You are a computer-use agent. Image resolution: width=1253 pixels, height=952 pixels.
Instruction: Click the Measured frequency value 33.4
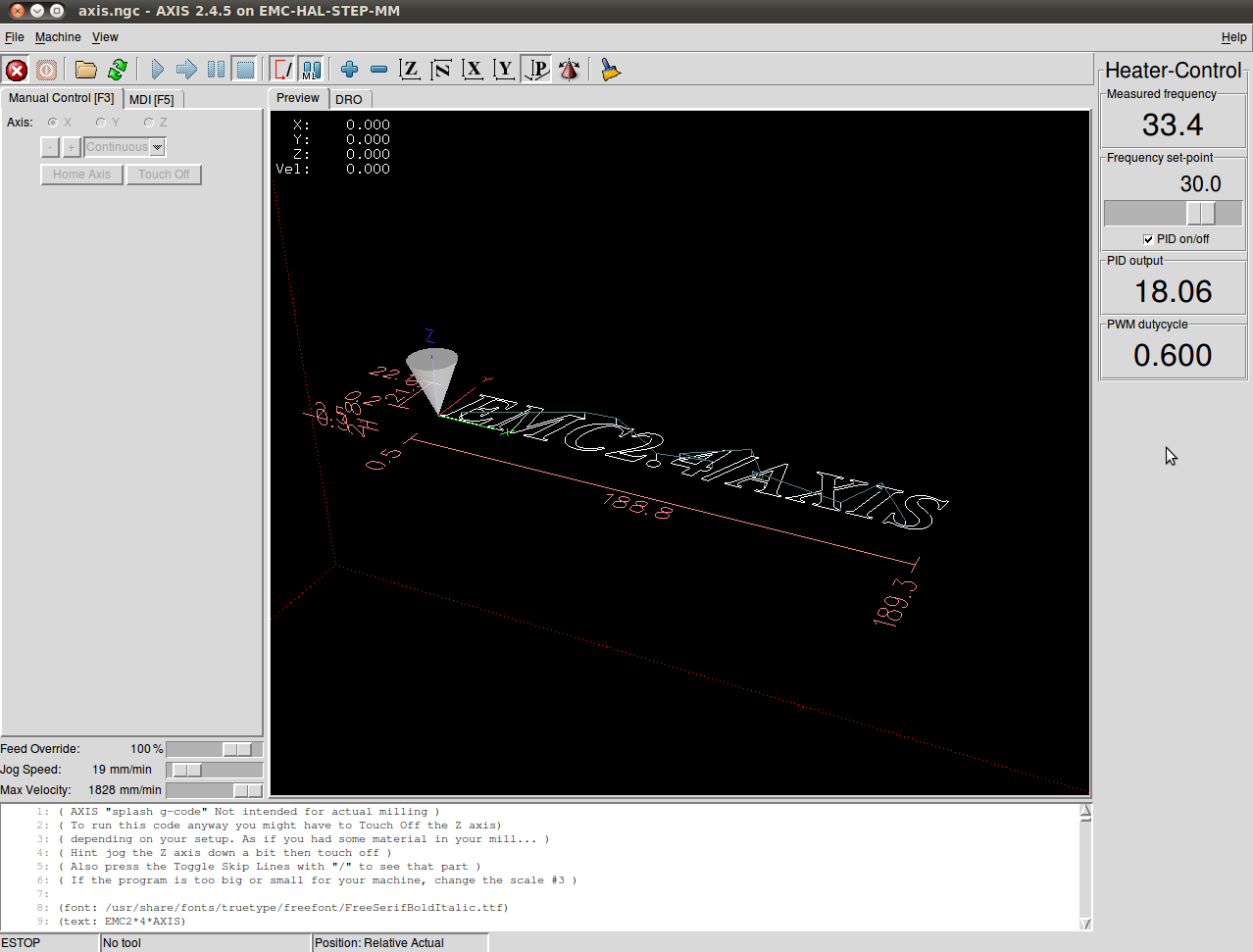pyautogui.click(x=1173, y=125)
